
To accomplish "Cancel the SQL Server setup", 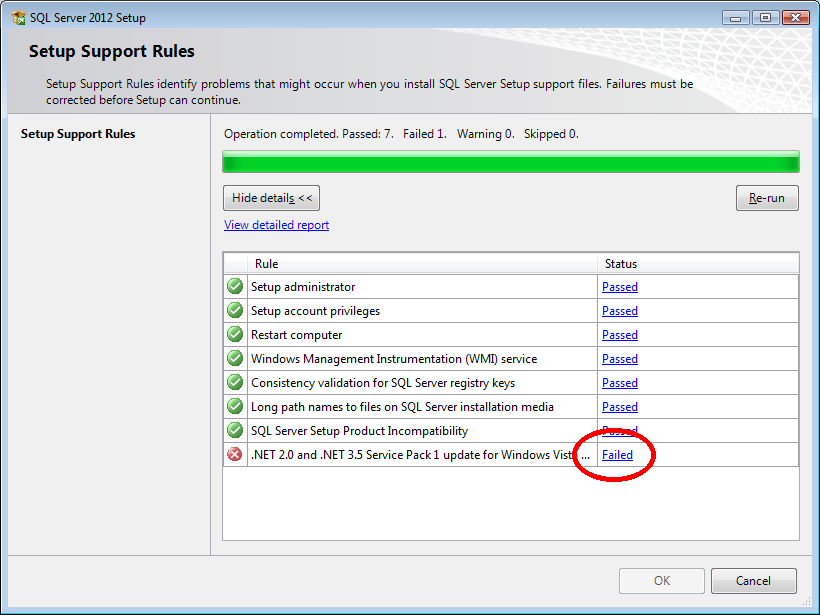I will click(x=754, y=581).
